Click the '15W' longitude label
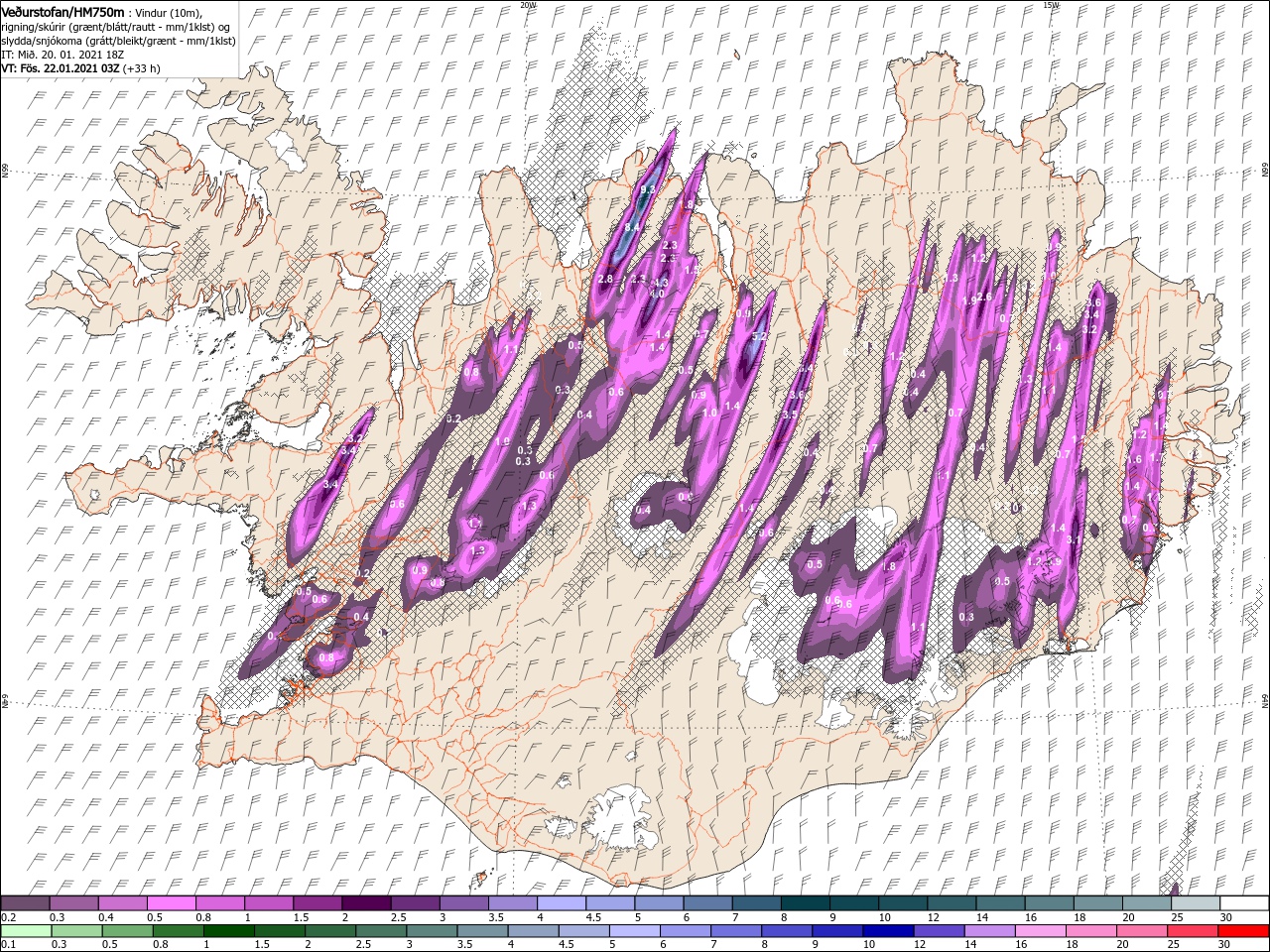Viewport: 1270px width, 952px height. 1051,5
